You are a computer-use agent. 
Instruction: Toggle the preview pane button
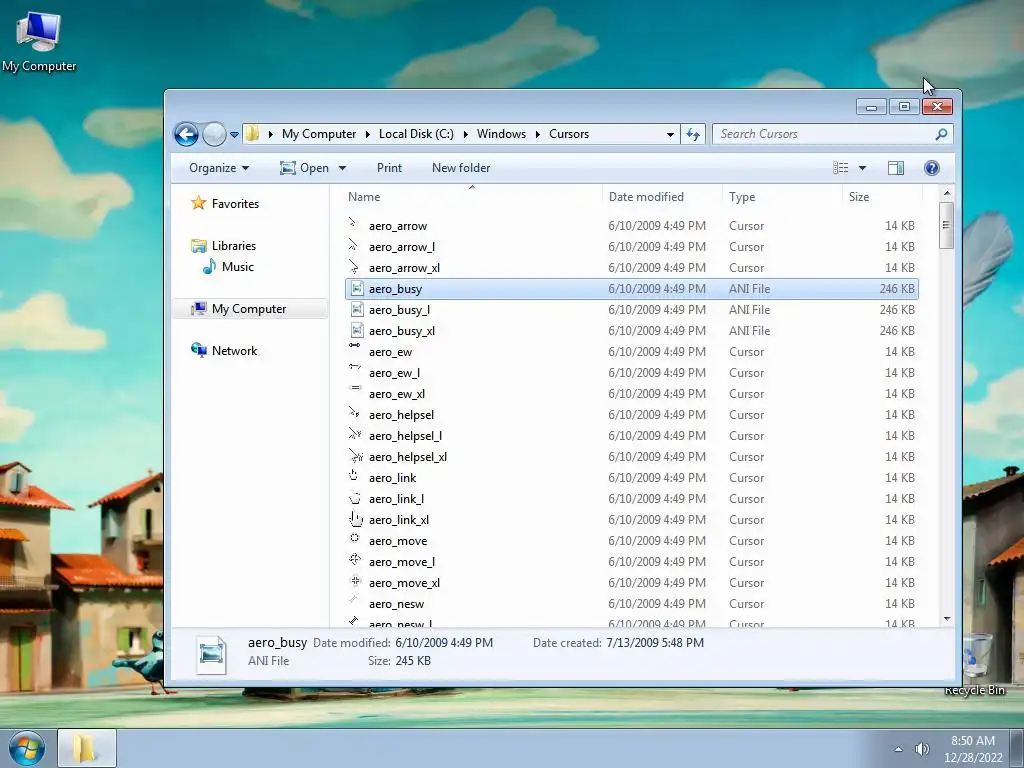pos(896,168)
